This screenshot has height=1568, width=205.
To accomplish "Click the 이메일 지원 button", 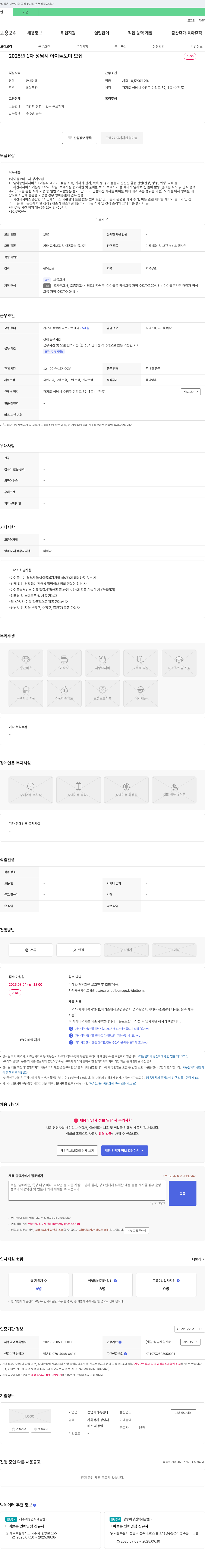I will 30,1040.
